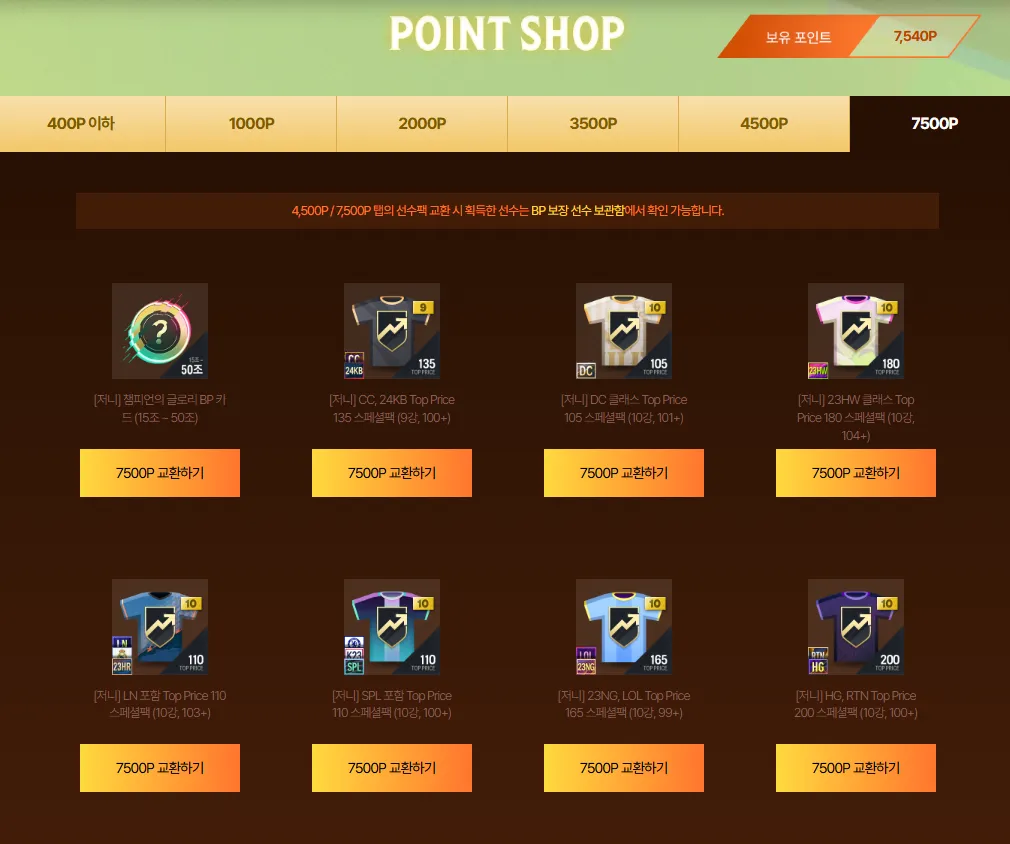
Task: Open the 23HW Top Price 180 pack icon
Action: pyautogui.click(x=855, y=331)
